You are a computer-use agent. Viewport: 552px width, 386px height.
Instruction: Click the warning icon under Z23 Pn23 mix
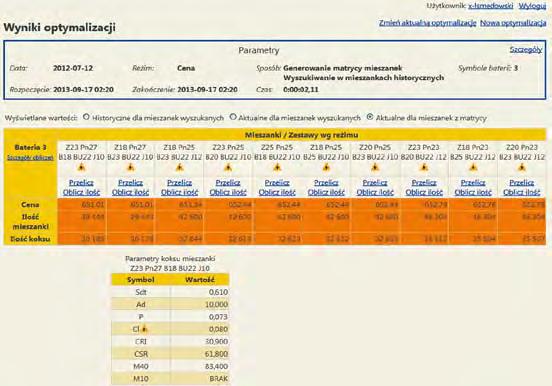click(424, 167)
